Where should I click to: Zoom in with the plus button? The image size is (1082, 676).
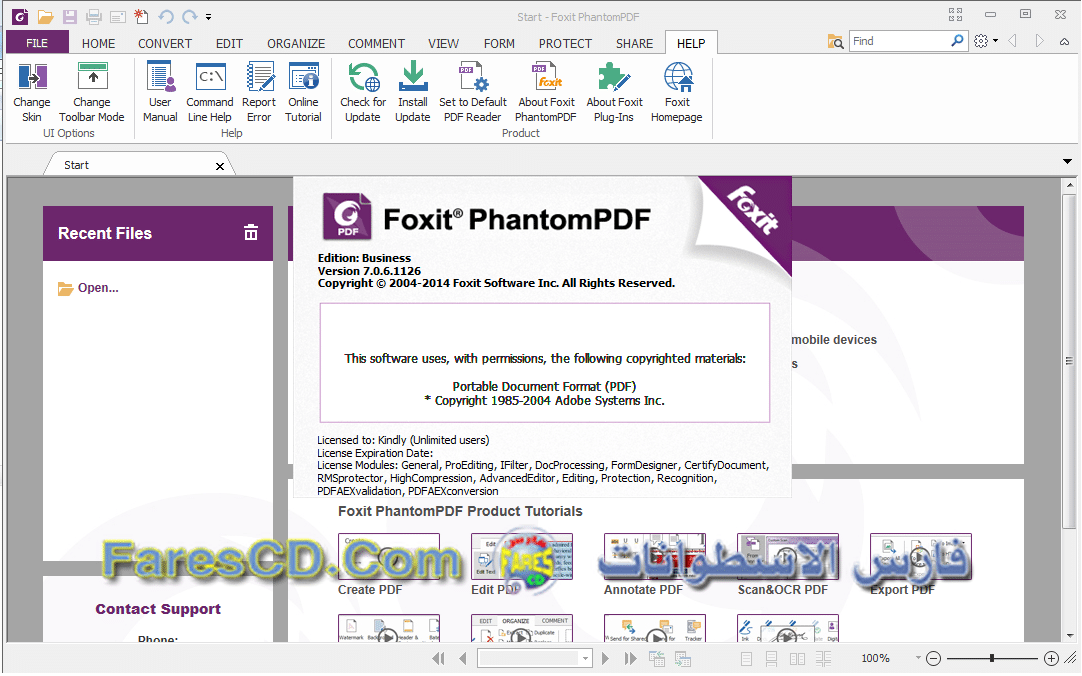click(1051, 659)
